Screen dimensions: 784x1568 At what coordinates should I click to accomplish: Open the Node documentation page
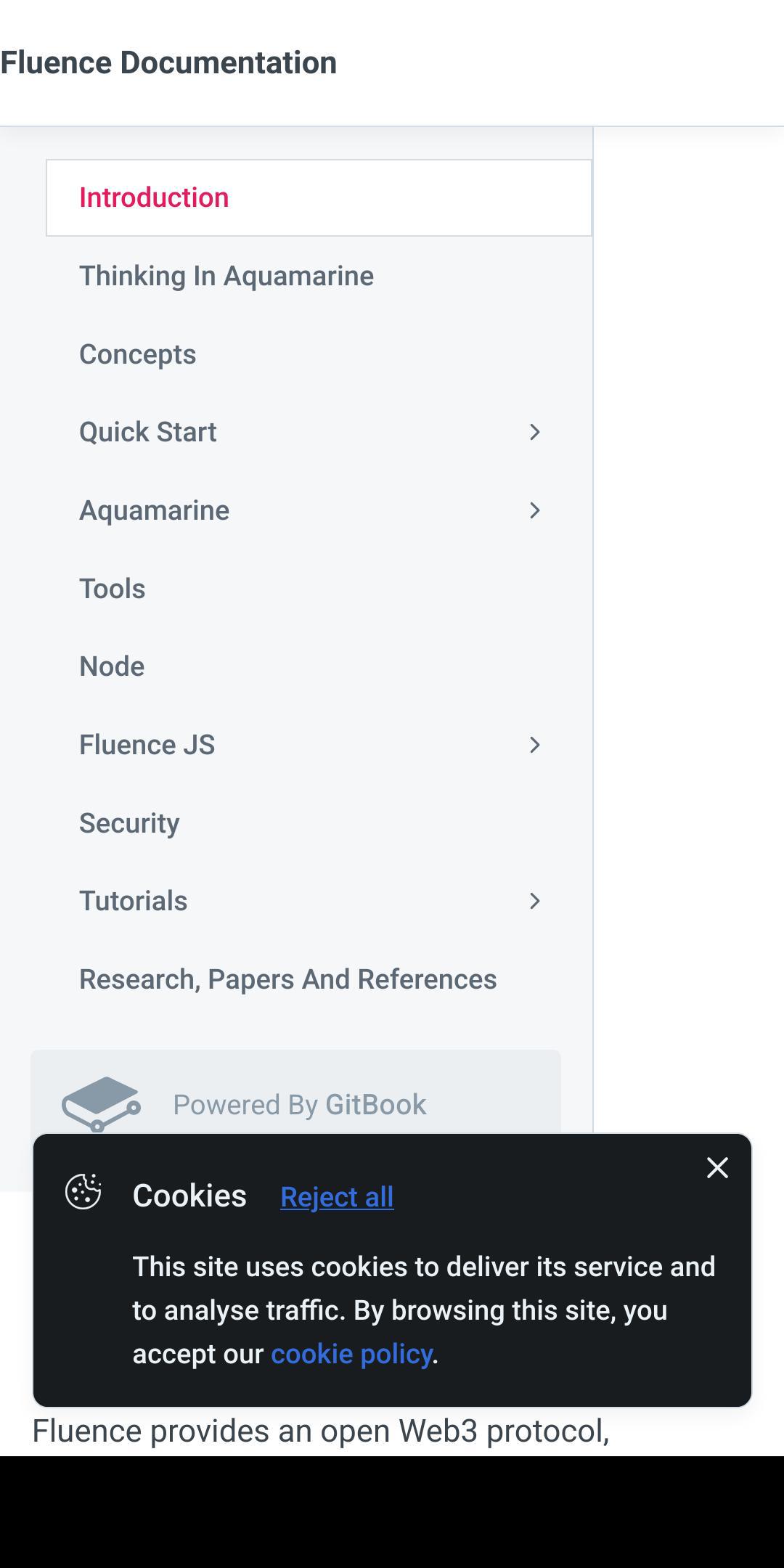[111, 666]
